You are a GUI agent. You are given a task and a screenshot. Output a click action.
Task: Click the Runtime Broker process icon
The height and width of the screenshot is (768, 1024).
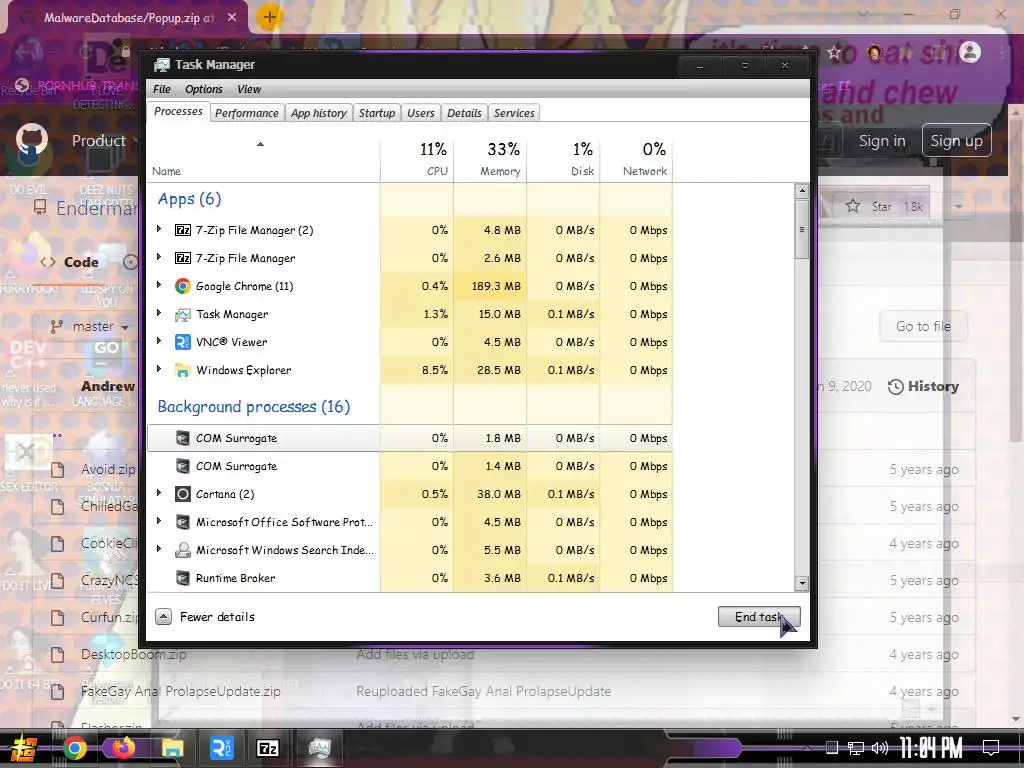point(183,578)
